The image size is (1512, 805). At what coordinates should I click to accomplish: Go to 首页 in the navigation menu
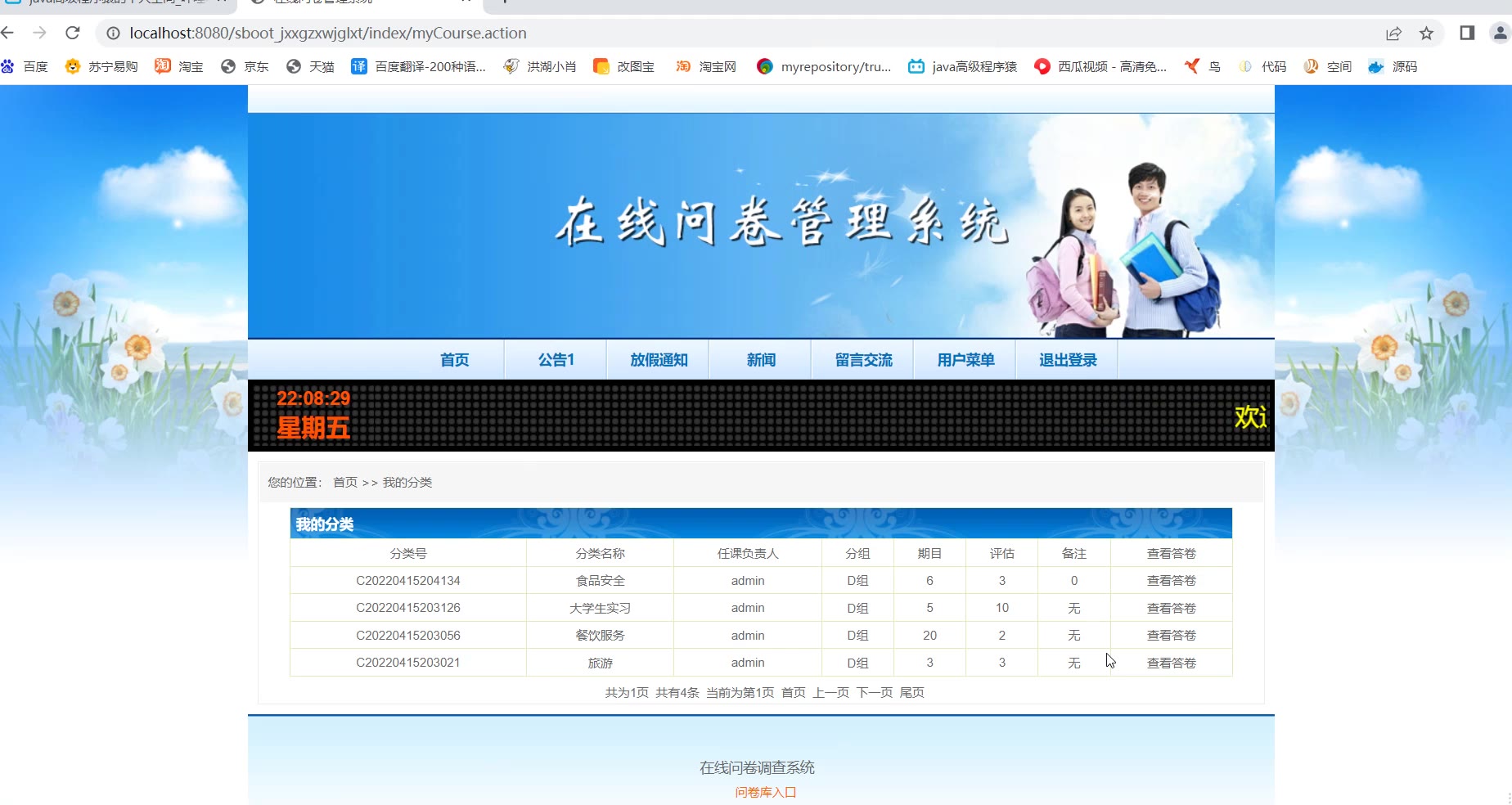coord(454,360)
